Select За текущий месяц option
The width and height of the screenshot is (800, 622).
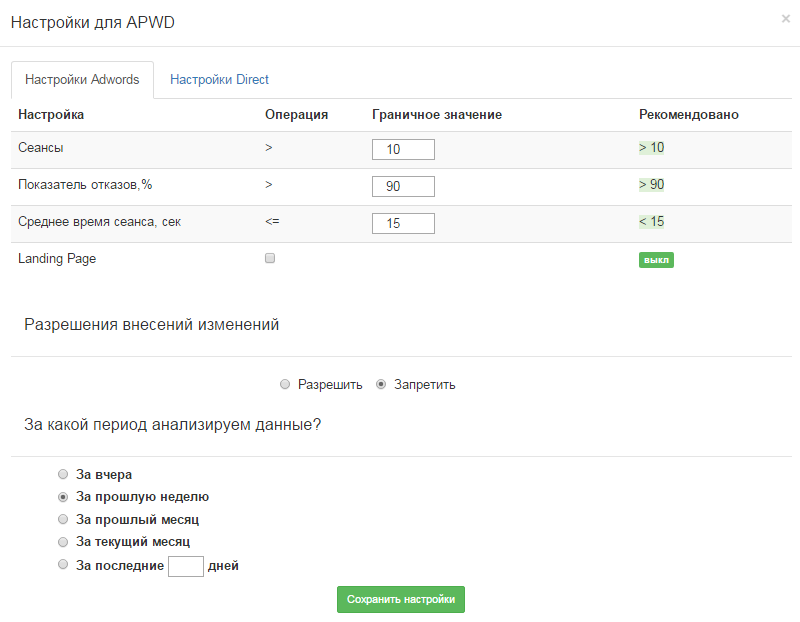pos(64,541)
